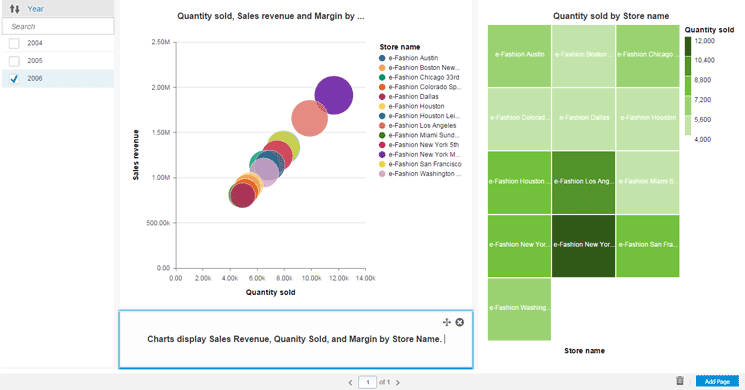745x390 pixels.
Task: Click the salmon Los Angeles bubble
Action: coord(309,118)
